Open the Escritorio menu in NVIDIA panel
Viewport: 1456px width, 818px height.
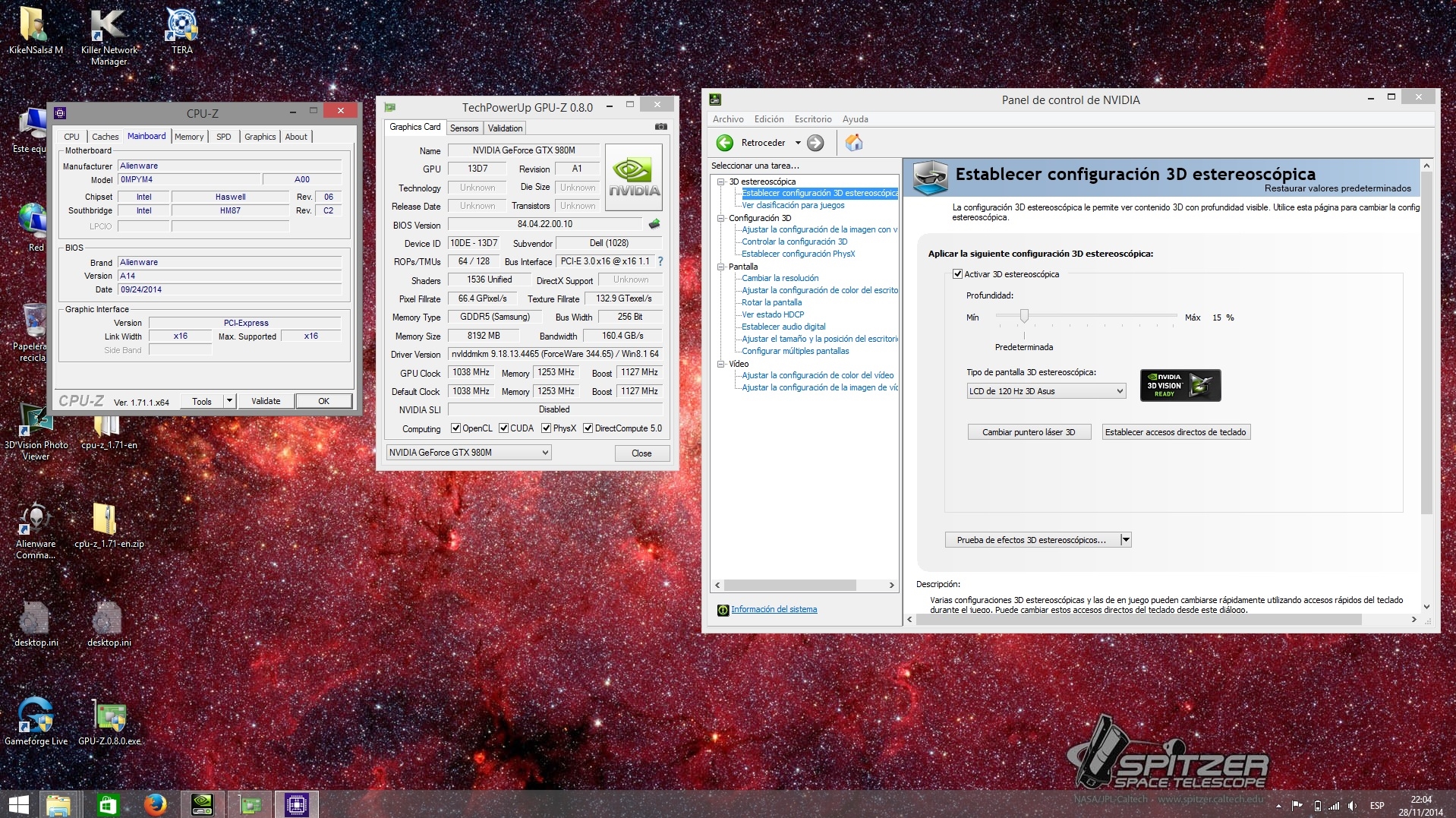[x=813, y=119]
